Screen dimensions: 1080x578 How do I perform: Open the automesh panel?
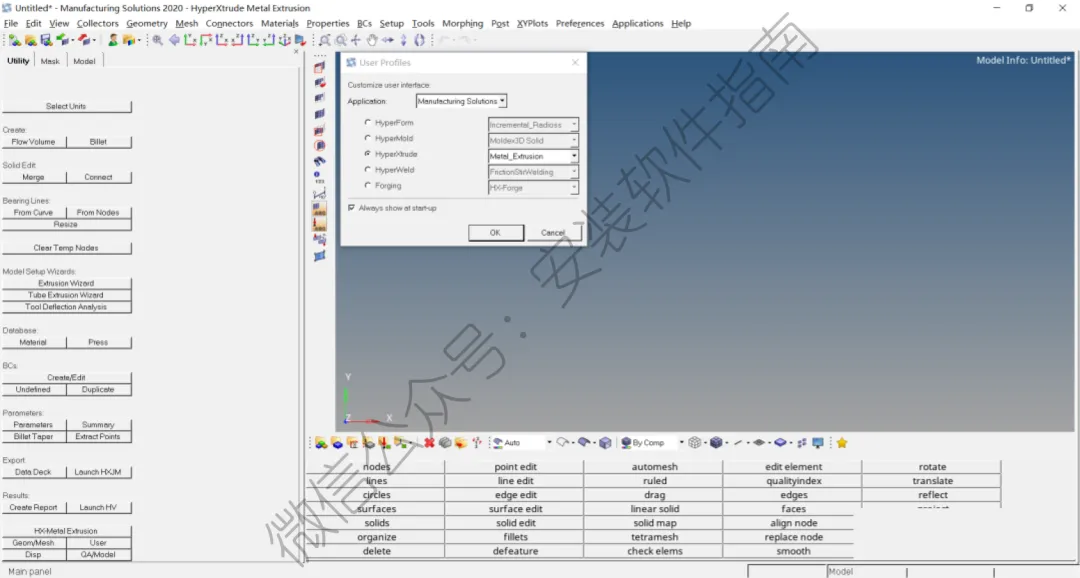[654, 466]
